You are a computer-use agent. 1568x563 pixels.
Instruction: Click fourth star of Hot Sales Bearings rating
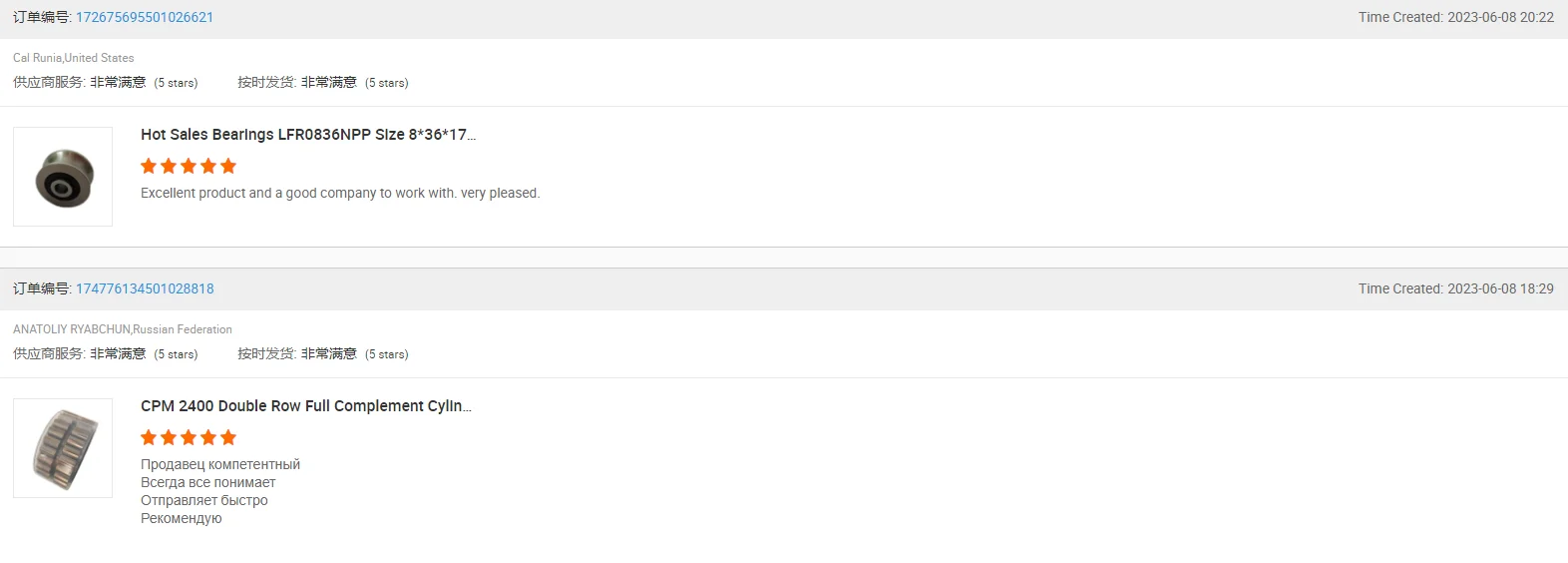tap(208, 166)
